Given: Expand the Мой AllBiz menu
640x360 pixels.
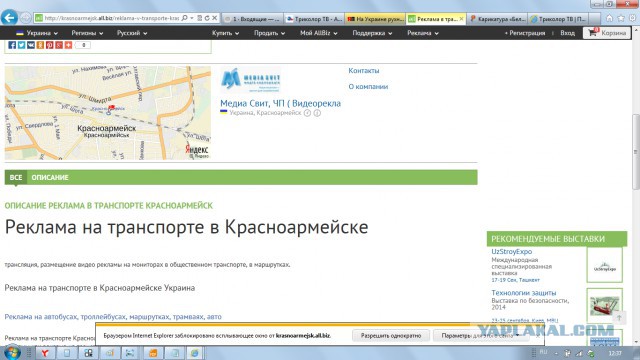Looking at the screenshot, I should pyautogui.click(x=319, y=33).
